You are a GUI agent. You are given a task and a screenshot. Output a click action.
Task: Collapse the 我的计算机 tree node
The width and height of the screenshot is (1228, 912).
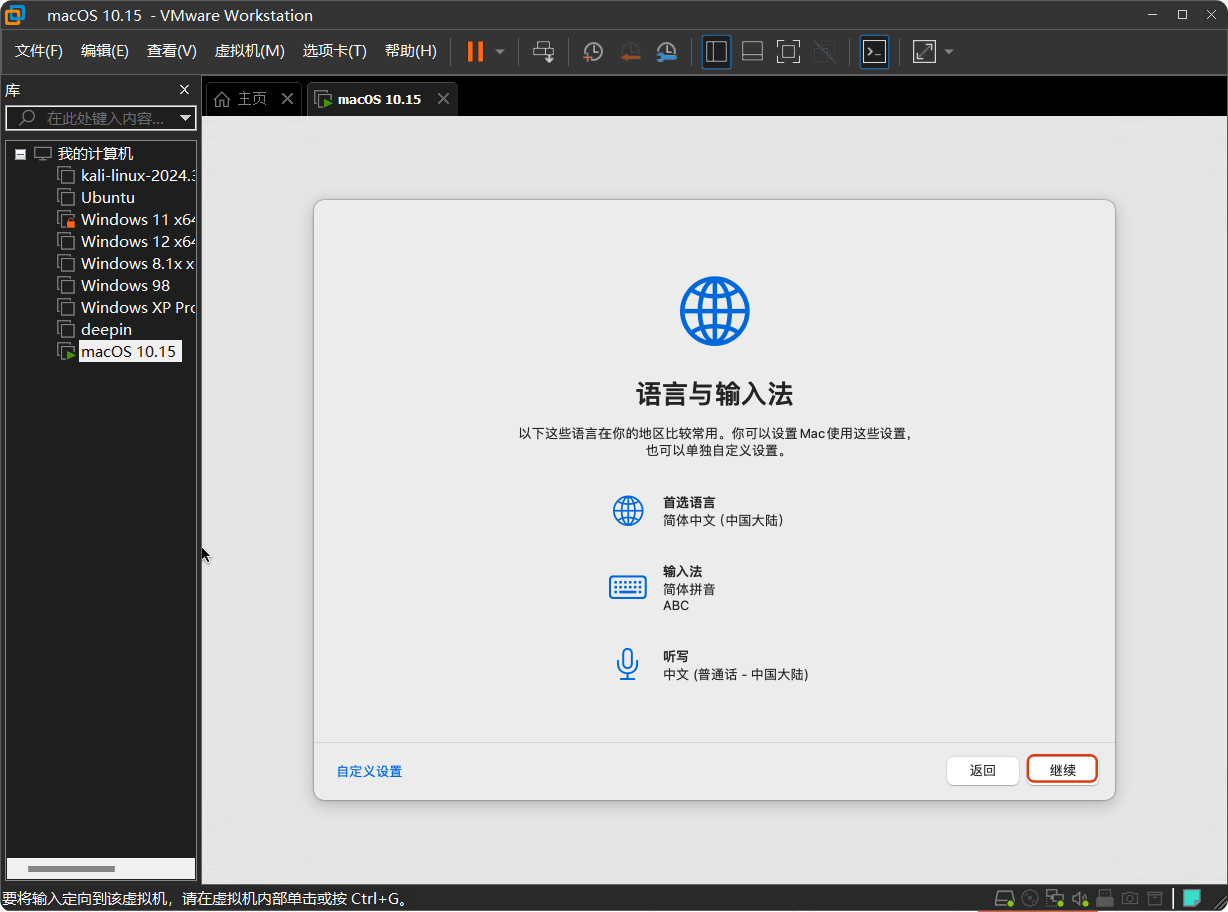coord(20,153)
